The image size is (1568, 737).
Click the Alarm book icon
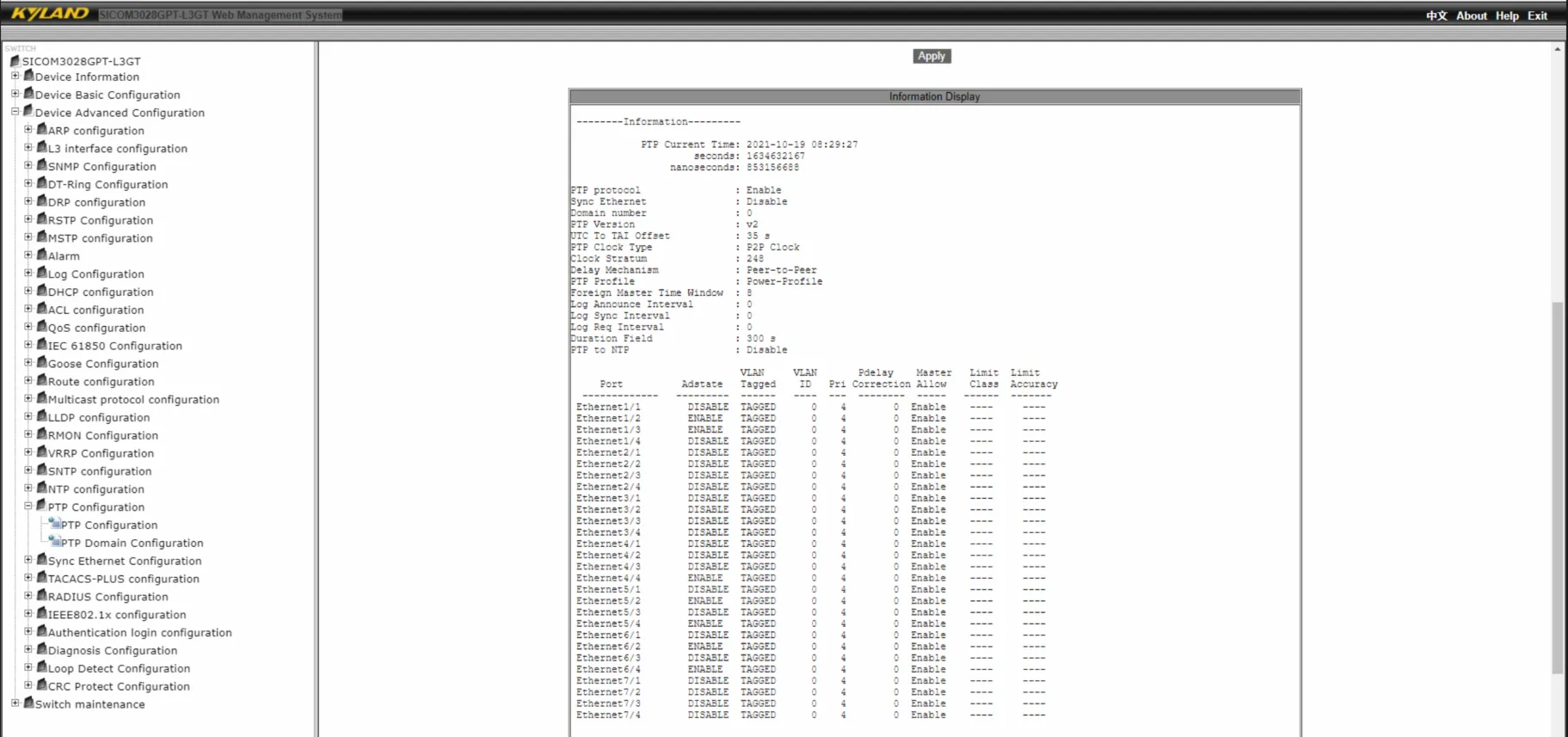tap(41, 255)
